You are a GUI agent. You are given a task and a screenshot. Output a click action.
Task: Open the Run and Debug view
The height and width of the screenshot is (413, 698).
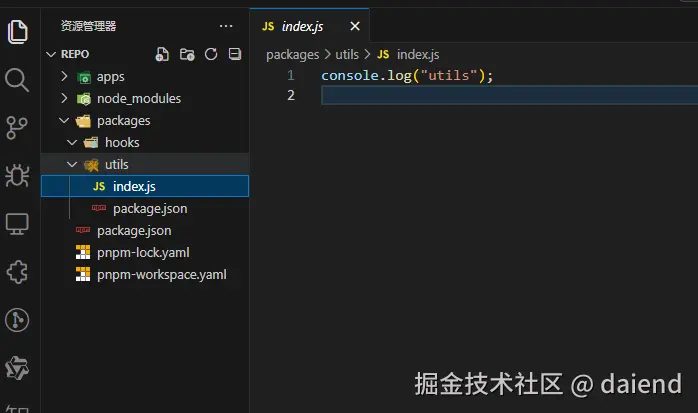coord(17,175)
